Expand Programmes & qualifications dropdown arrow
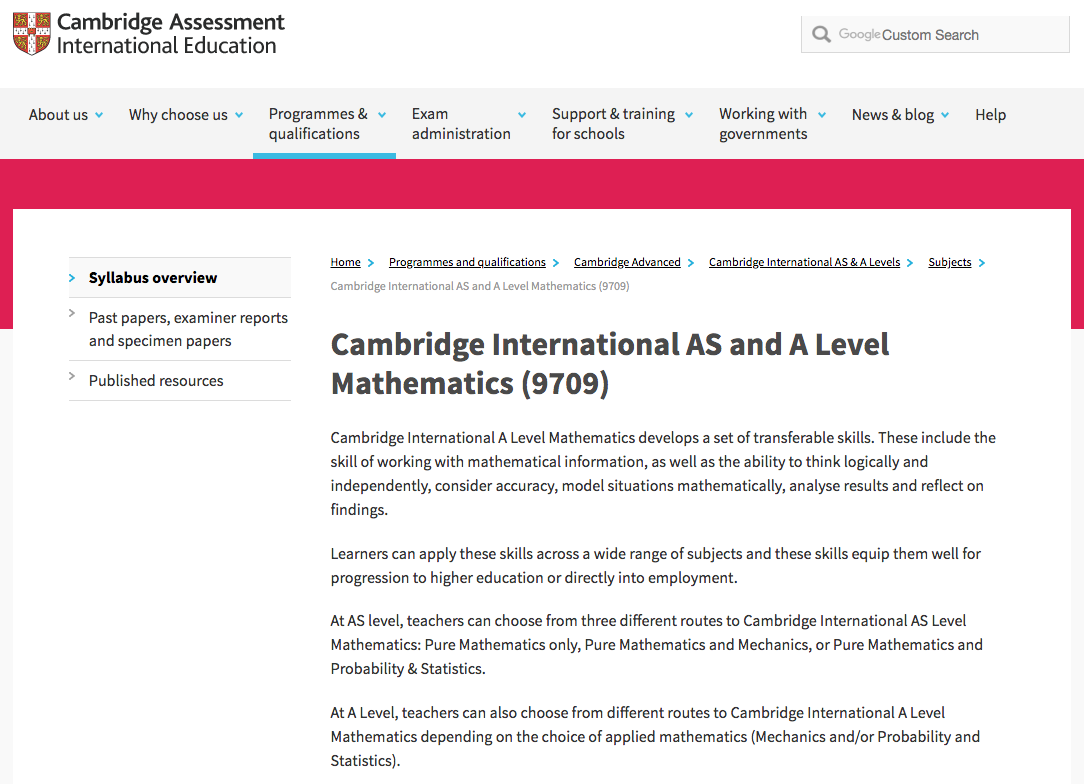Image resolution: width=1084 pixels, height=784 pixels. 382,115
